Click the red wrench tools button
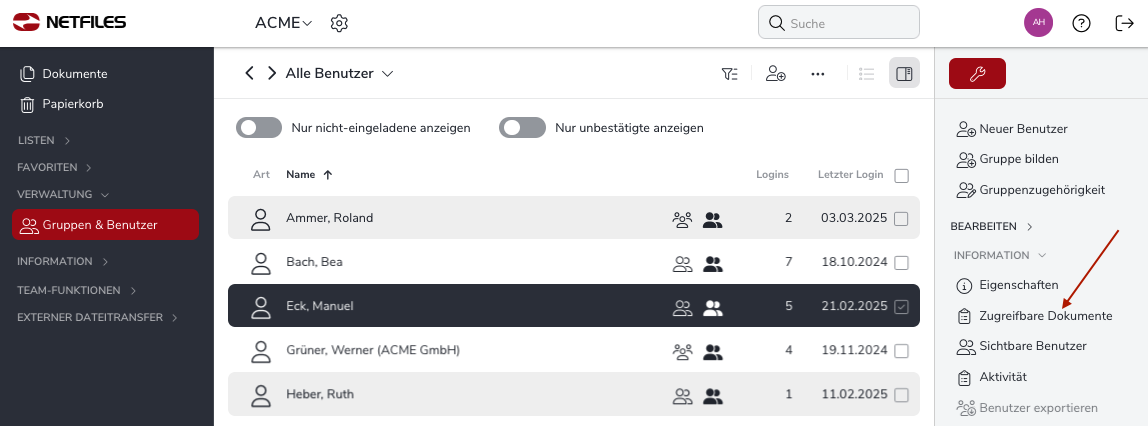Viewport: 1148px width, 426px height. (977, 73)
